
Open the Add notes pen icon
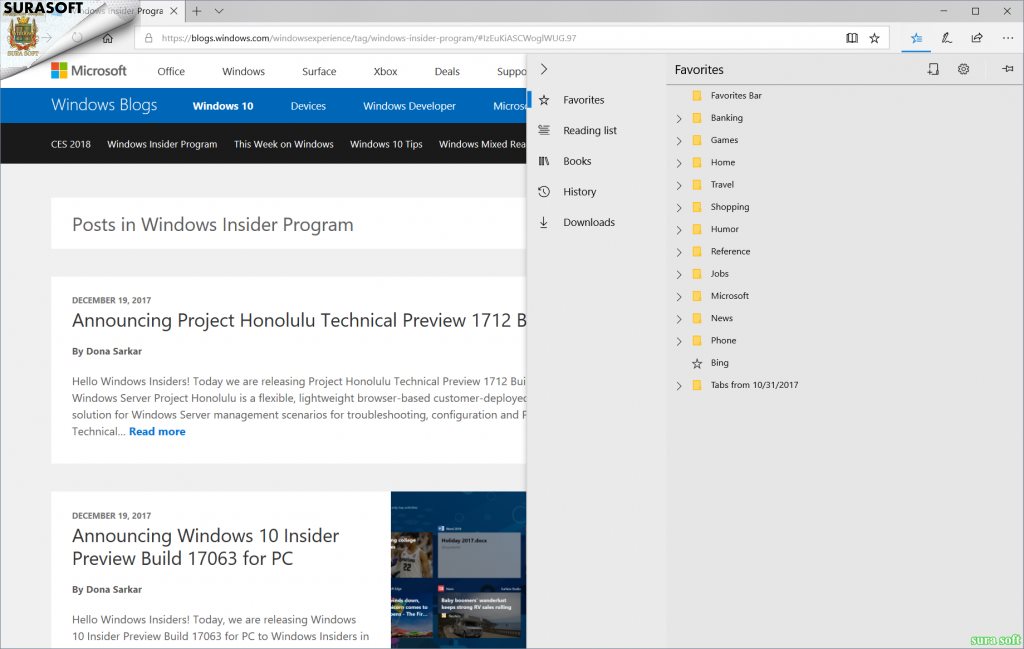pyautogui.click(x=946, y=38)
